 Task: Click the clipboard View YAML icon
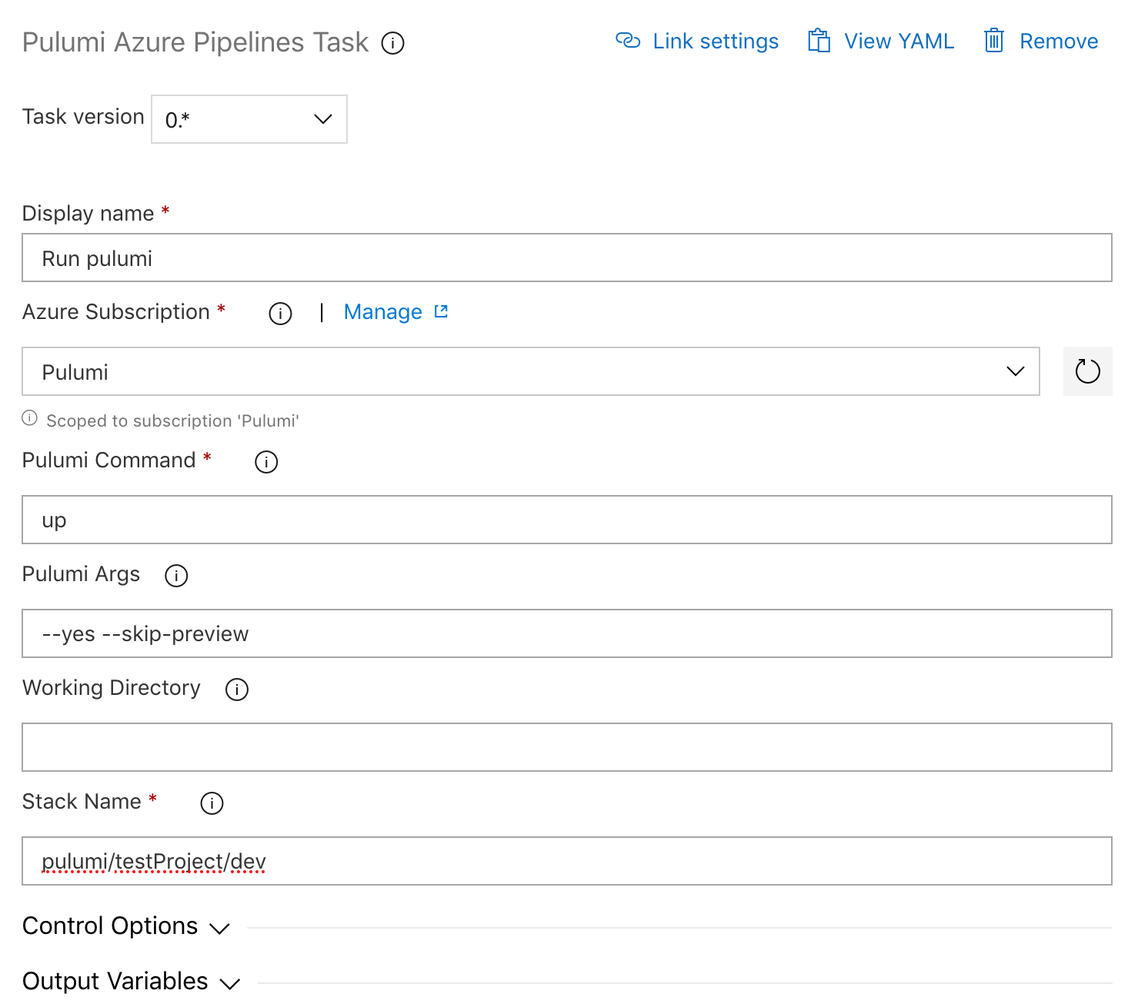coord(819,41)
